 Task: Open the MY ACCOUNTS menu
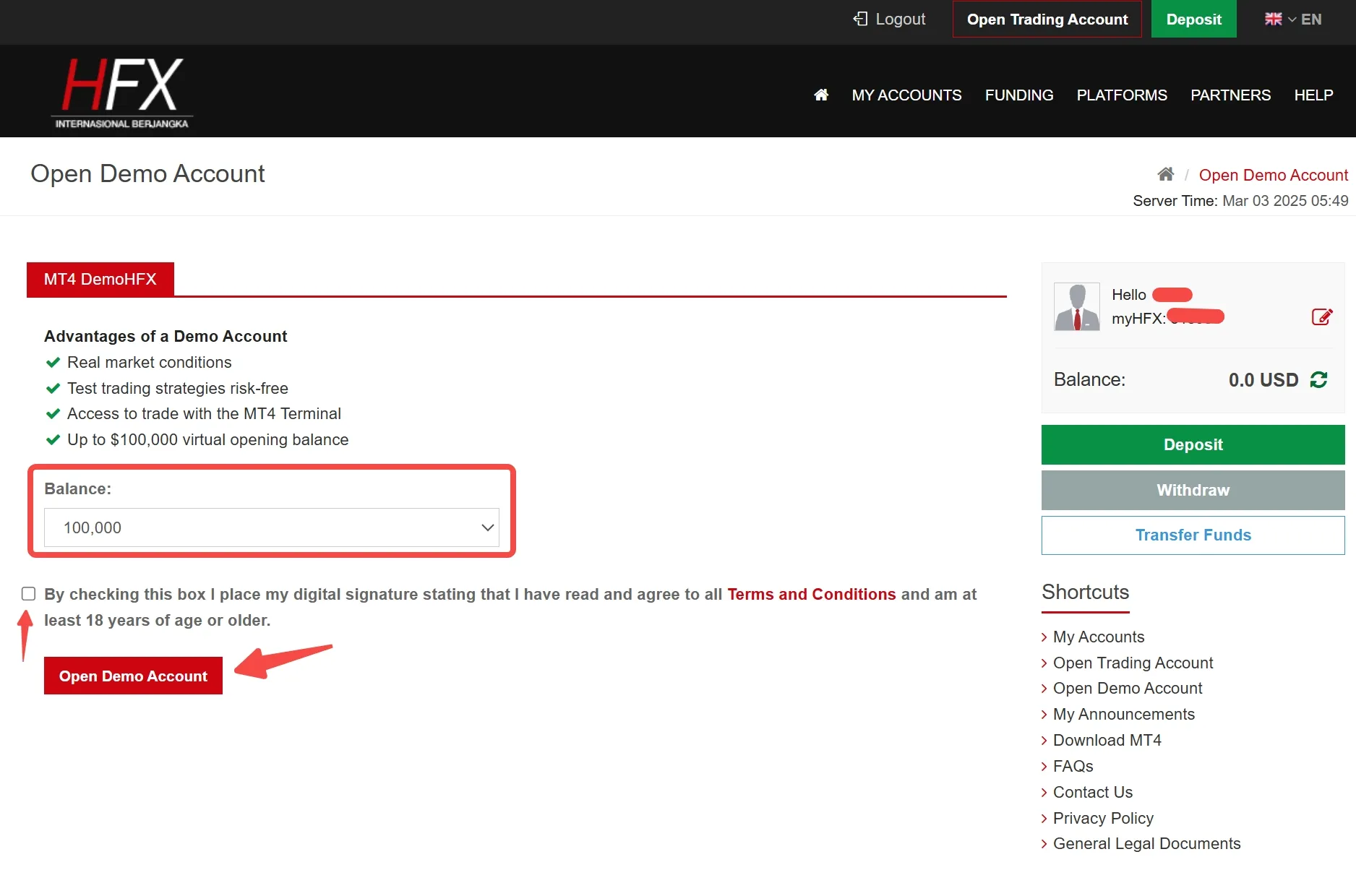click(x=906, y=95)
